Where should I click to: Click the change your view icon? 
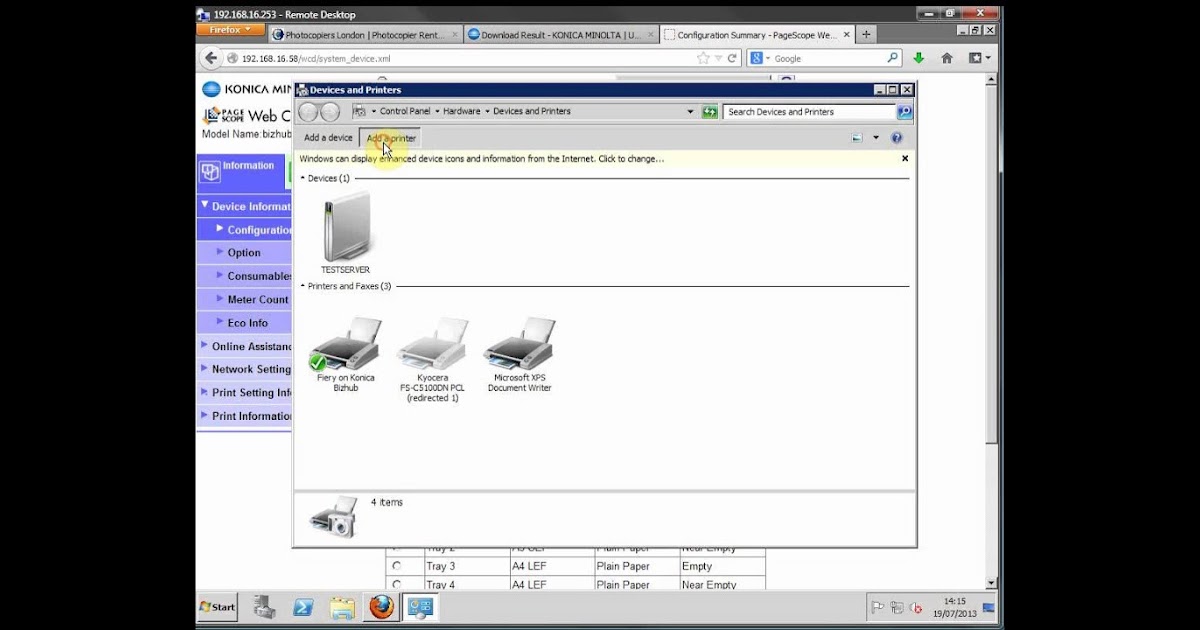[858, 138]
